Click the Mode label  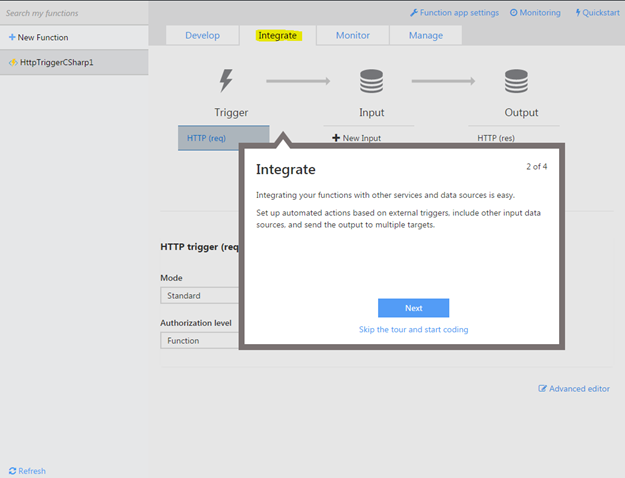[x=171, y=278]
